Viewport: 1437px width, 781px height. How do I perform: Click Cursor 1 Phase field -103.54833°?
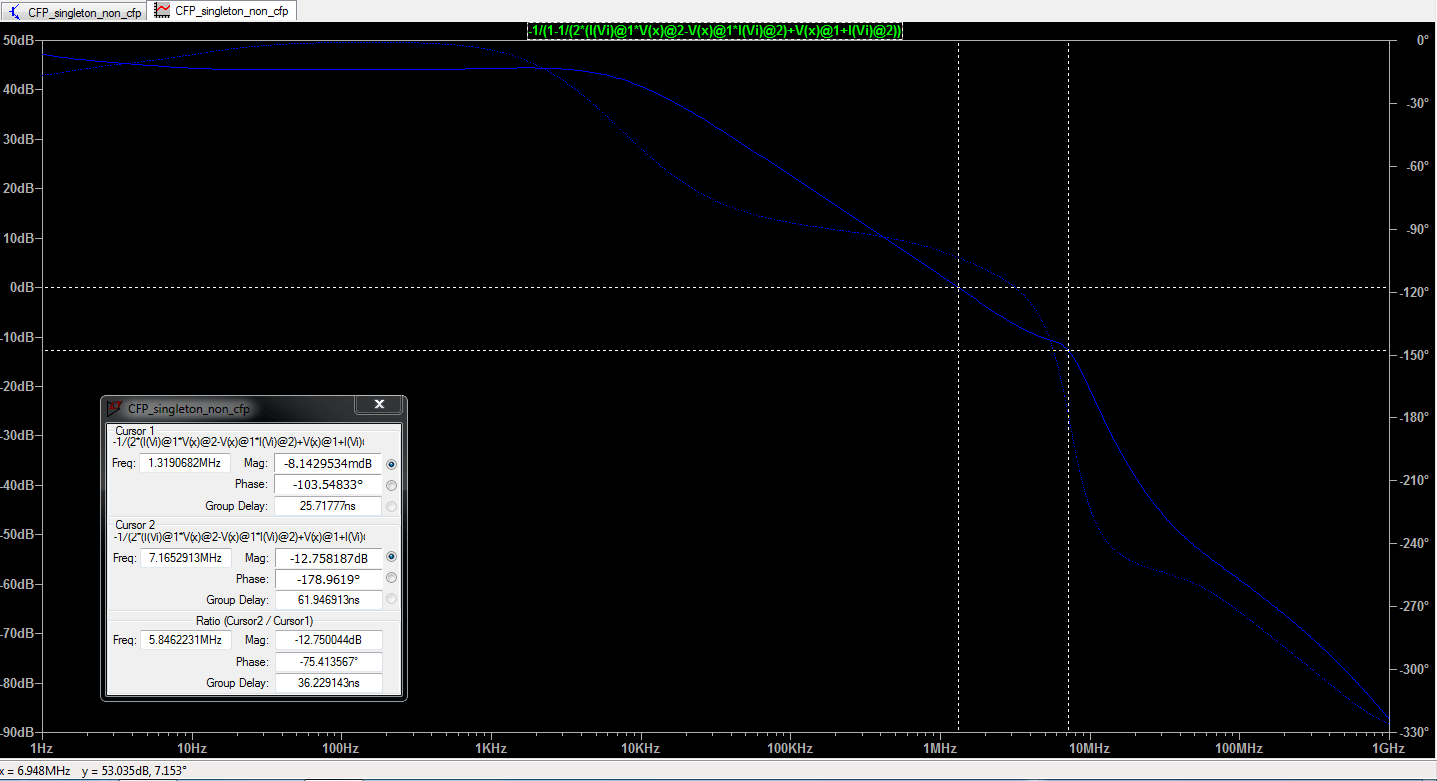tap(327, 485)
